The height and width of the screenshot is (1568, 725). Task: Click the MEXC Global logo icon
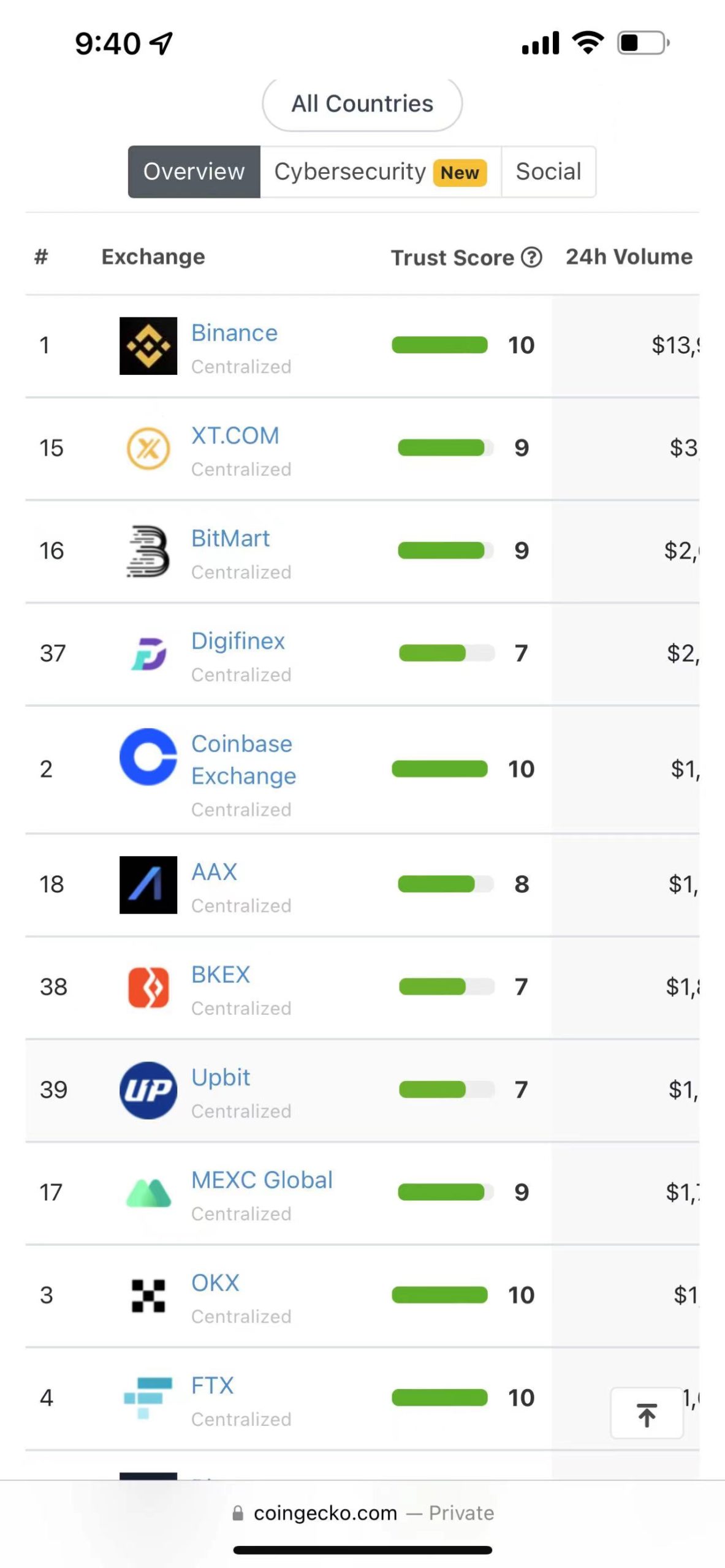pyautogui.click(x=148, y=1193)
